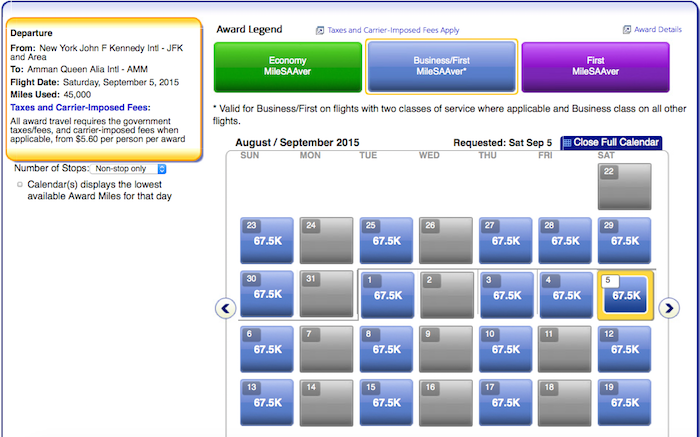
Task: Select September 1 award date tile
Action: pos(387,295)
